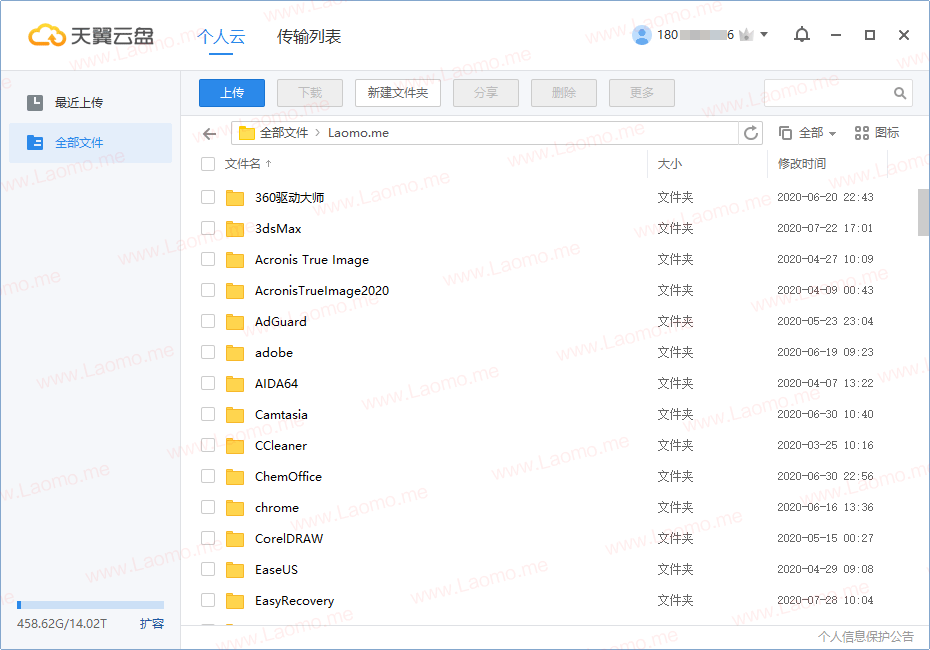Click the 更多 more button
Screen dimensions: 930x650
pyautogui.click(x=642, y=93)
